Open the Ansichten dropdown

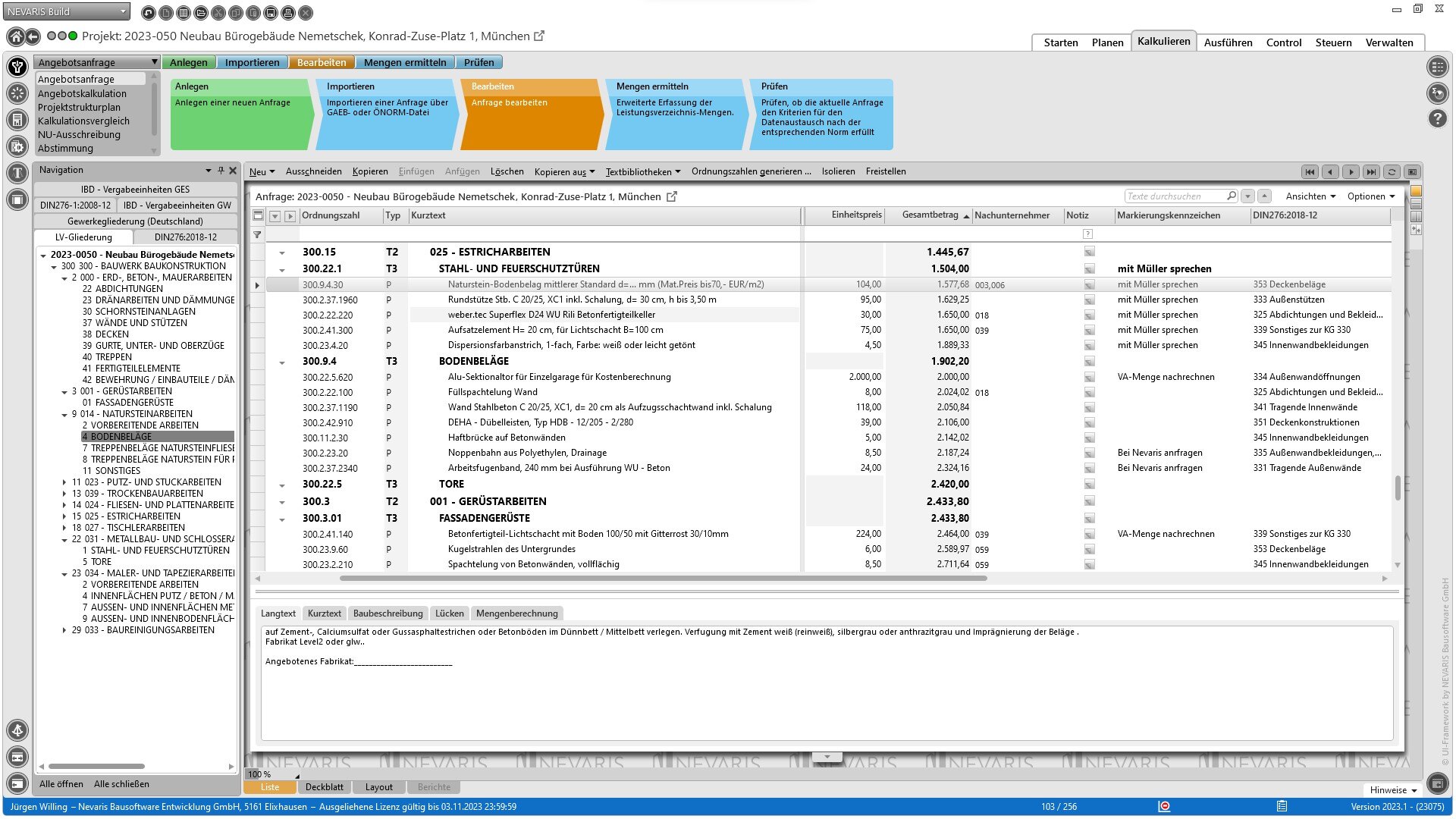[1310, 196]
